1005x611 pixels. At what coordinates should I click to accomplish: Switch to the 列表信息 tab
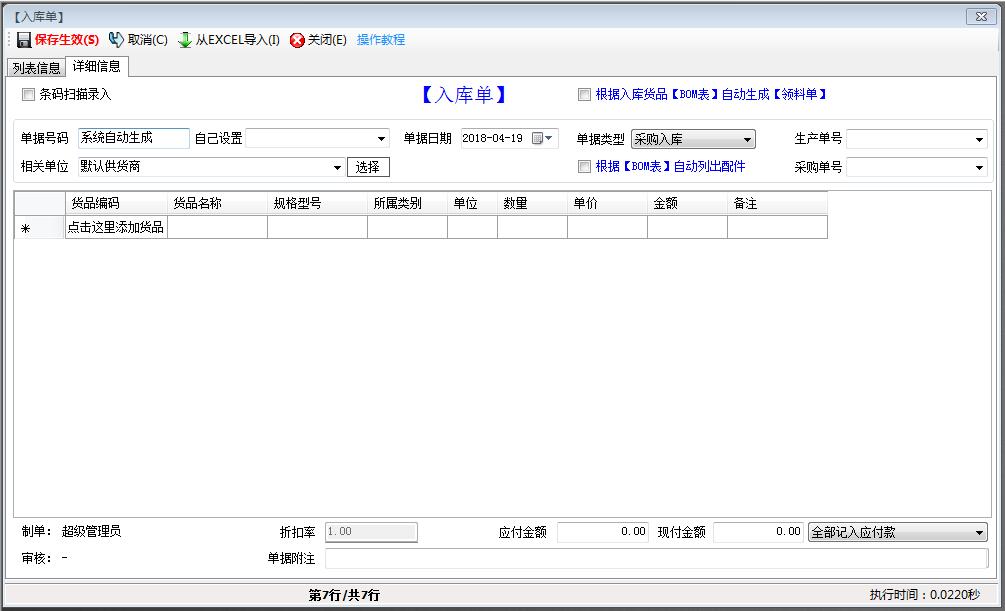(x=36, y=68)
